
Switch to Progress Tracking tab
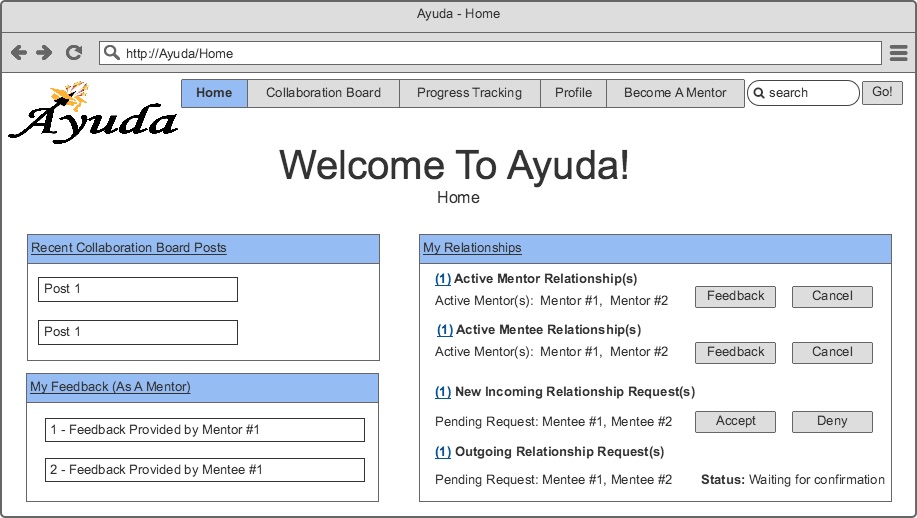[x=469, y=93]
